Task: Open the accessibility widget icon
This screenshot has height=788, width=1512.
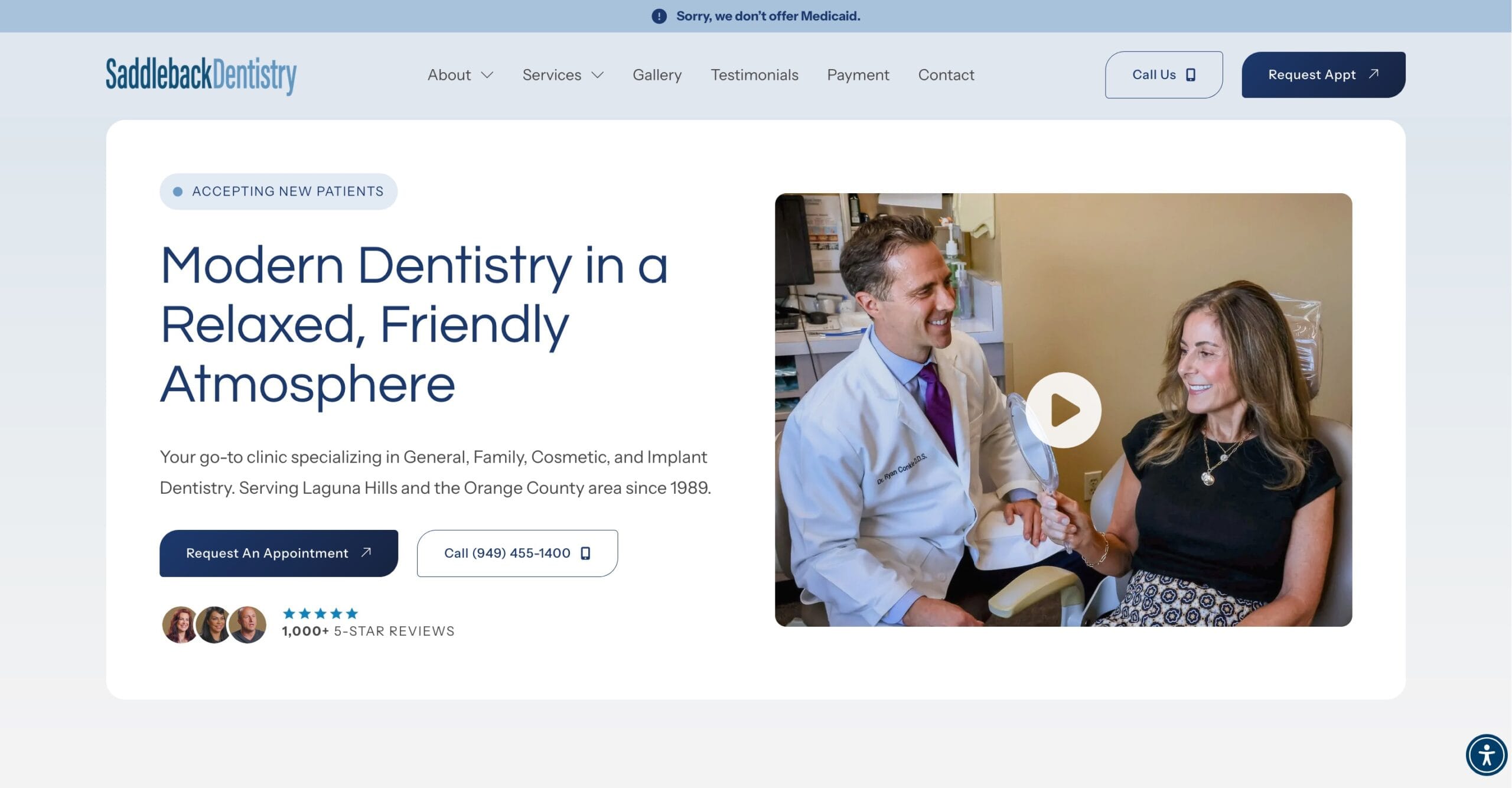Action: pos(1486,754)
